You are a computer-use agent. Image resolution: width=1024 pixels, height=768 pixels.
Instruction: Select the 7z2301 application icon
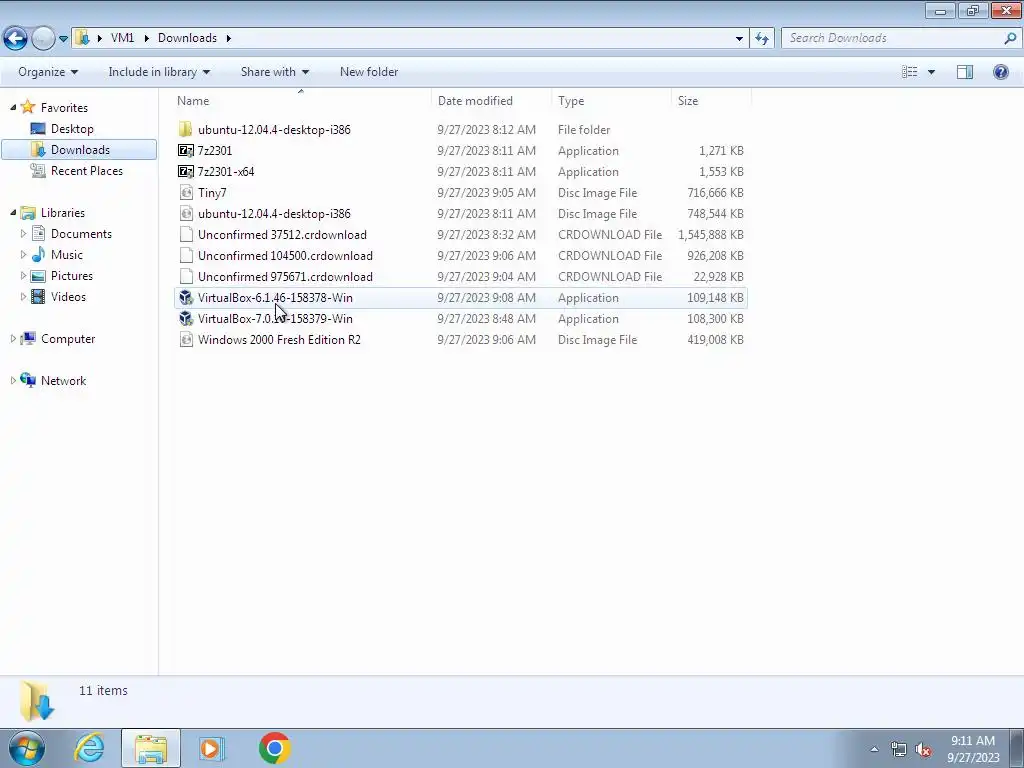(185, 150)
